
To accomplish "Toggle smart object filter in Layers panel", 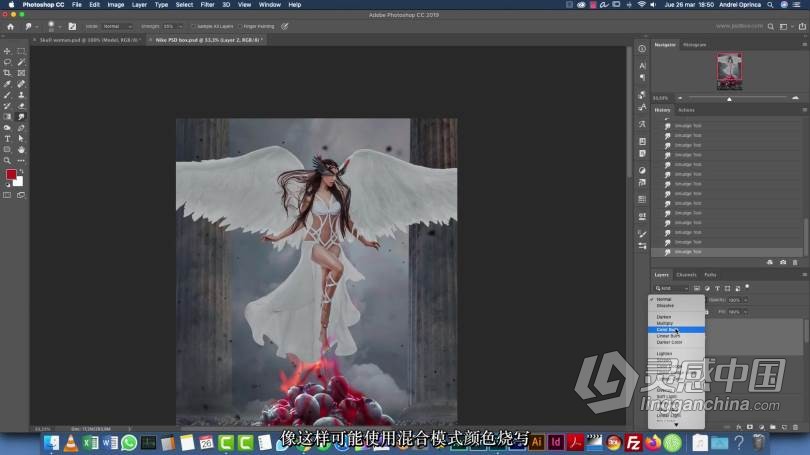I will 738,288.
